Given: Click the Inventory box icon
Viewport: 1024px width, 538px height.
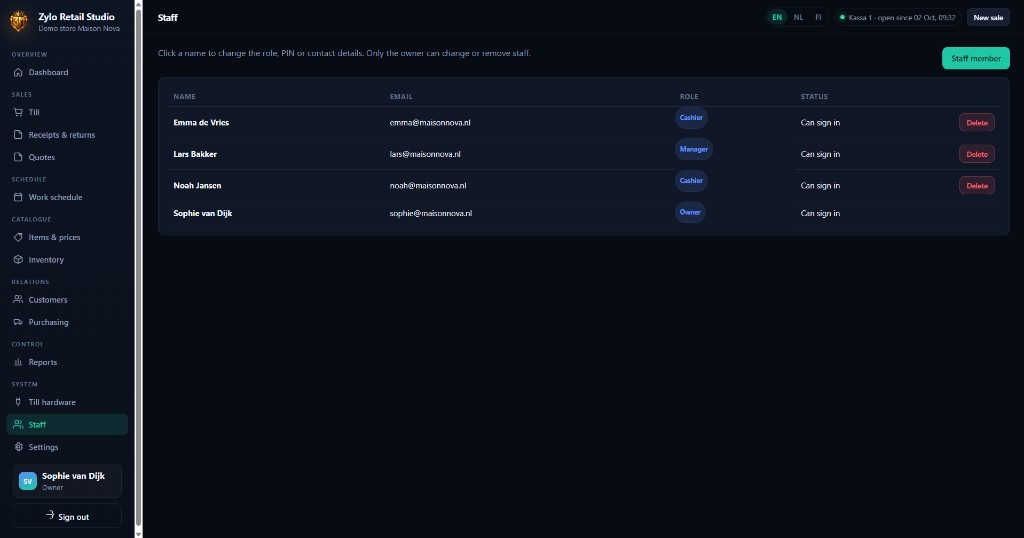Looking at the screenshot, I should pyautogui.click(x=18, y=259).
